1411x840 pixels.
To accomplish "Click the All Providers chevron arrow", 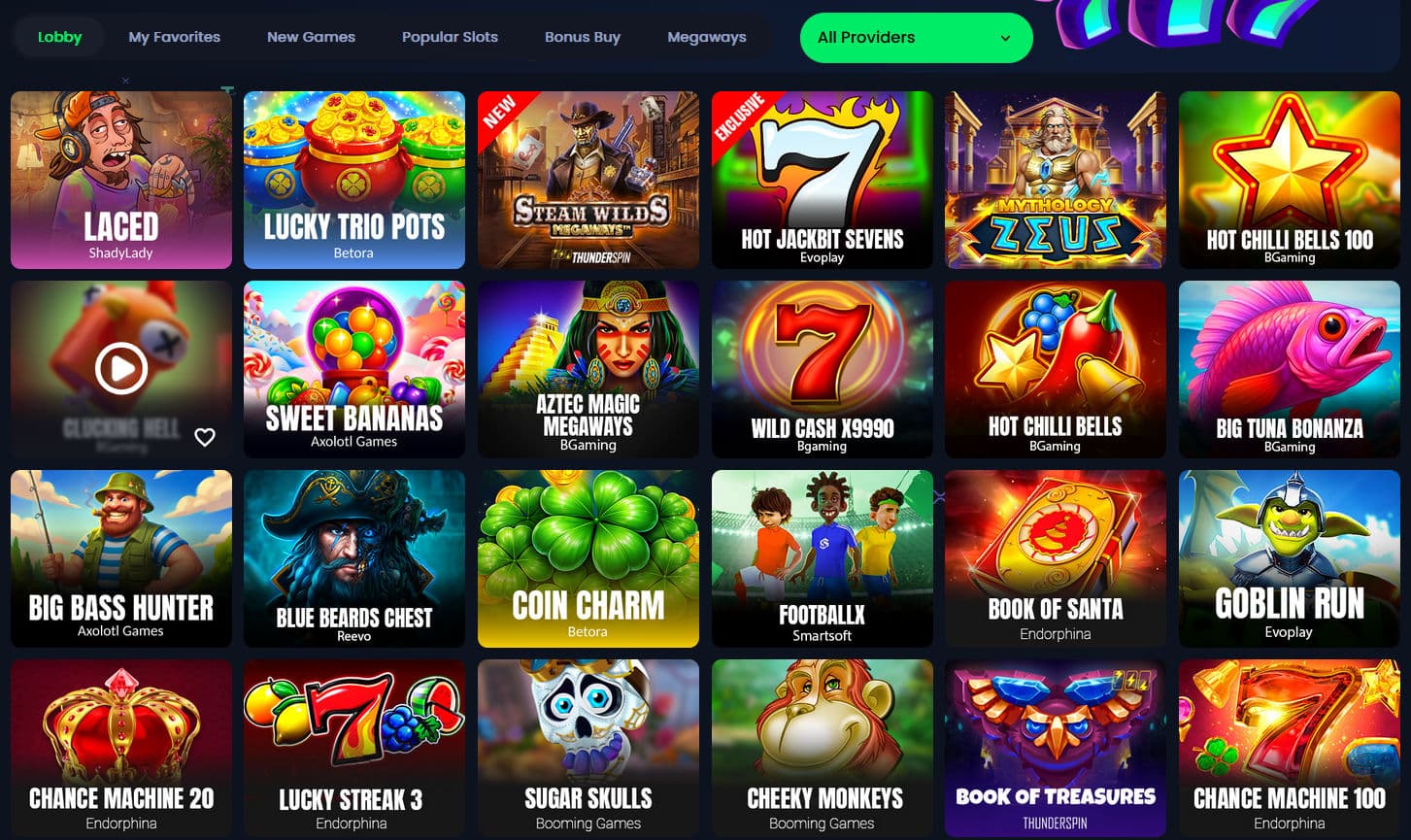I will coord(1005,38).
